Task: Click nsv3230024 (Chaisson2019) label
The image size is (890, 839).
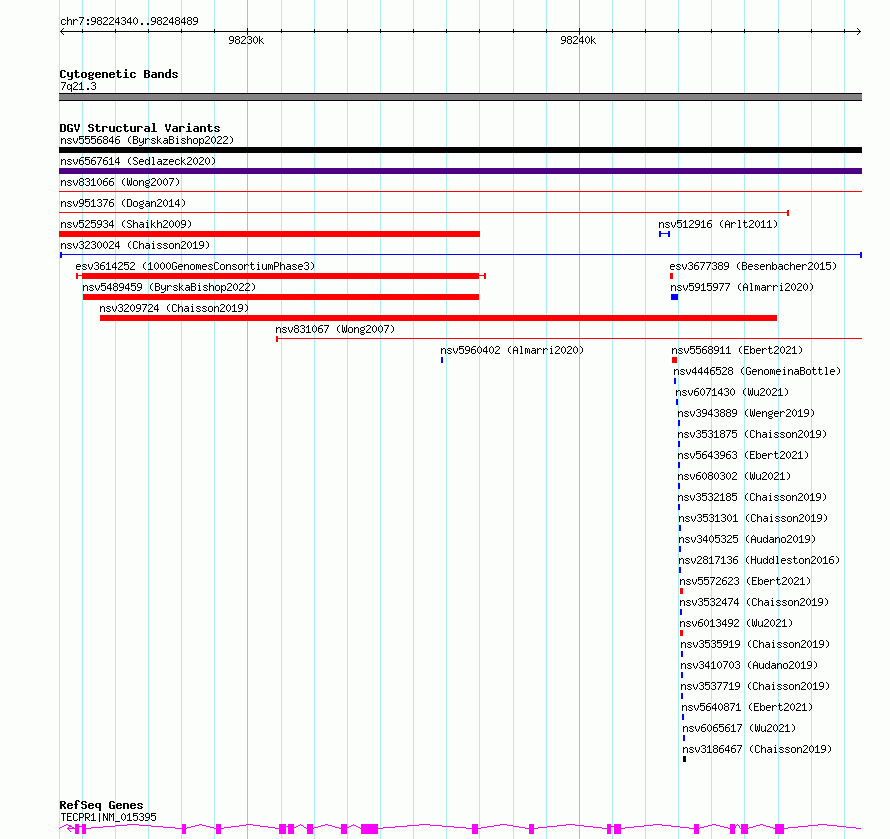Action: coord(135,245)
